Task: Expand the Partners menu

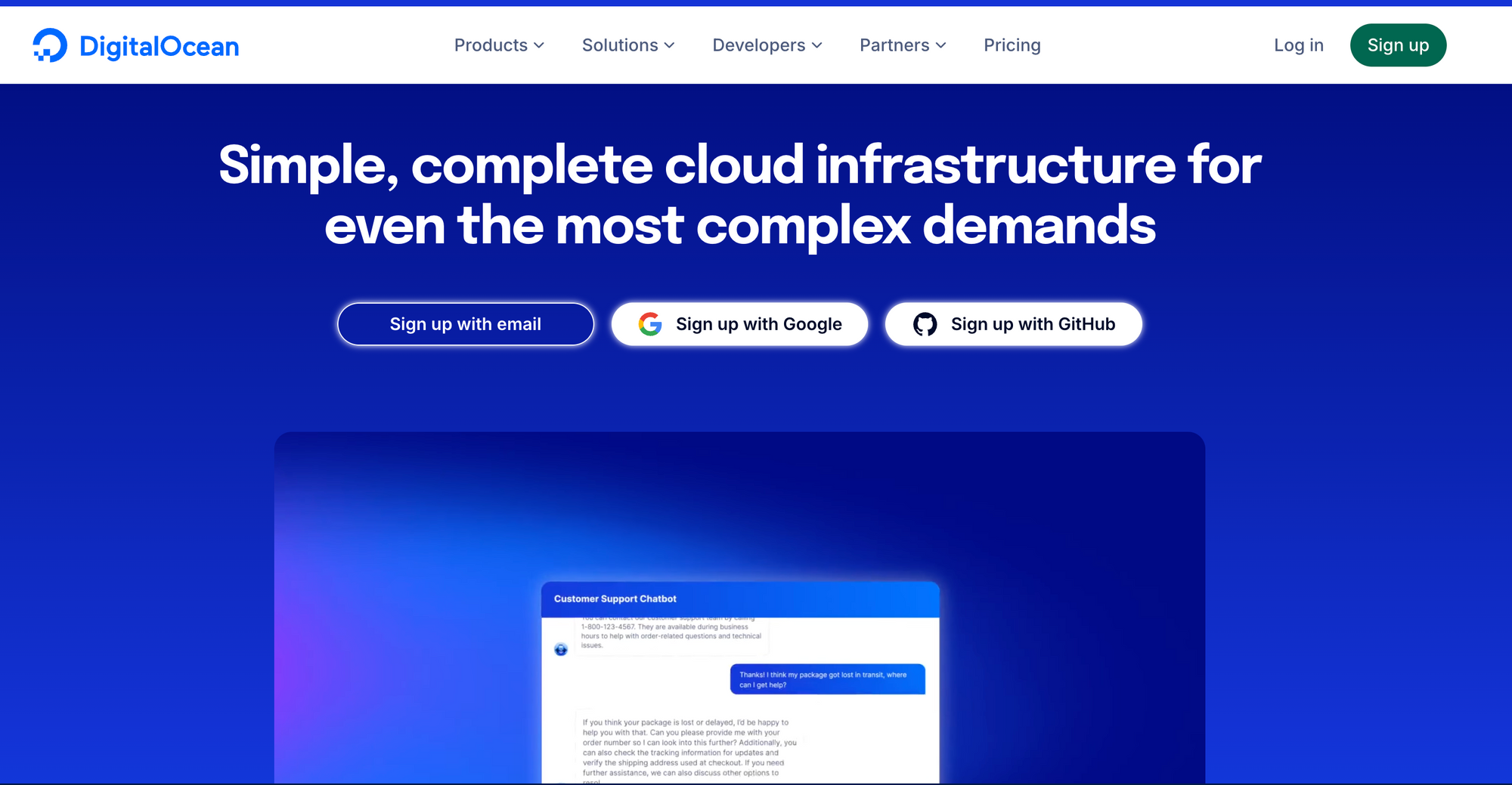Action: [x=903, y=45]
